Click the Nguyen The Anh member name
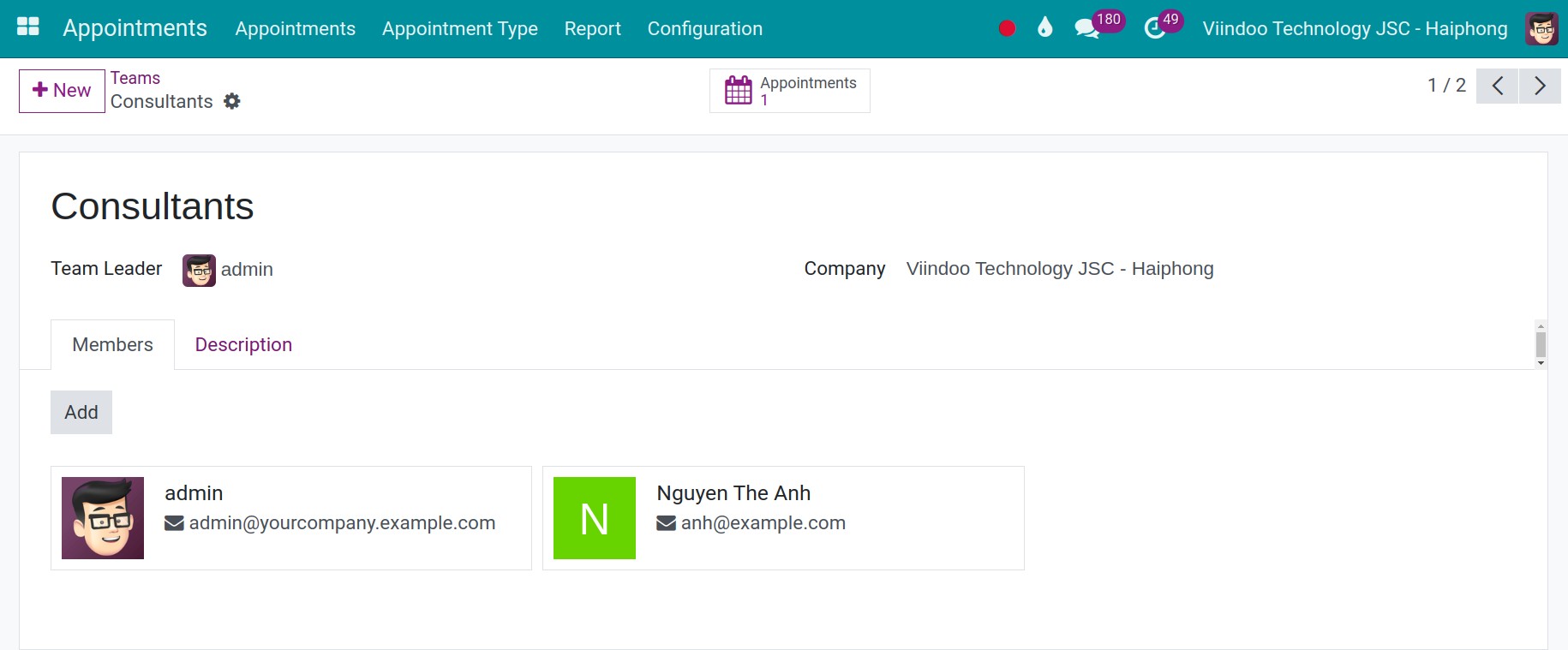The width and height of the screenshot is (1568, 650). [733, 493]
